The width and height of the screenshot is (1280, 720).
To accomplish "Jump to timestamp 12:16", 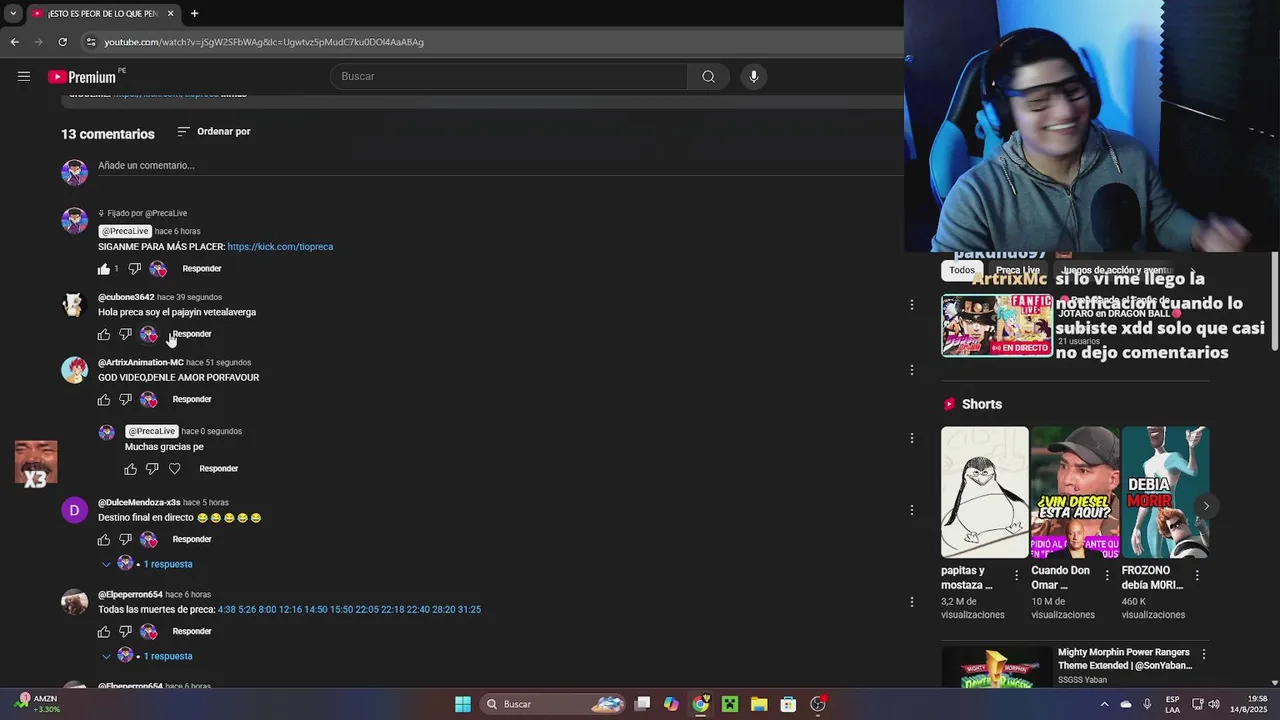I will [290, 610].
